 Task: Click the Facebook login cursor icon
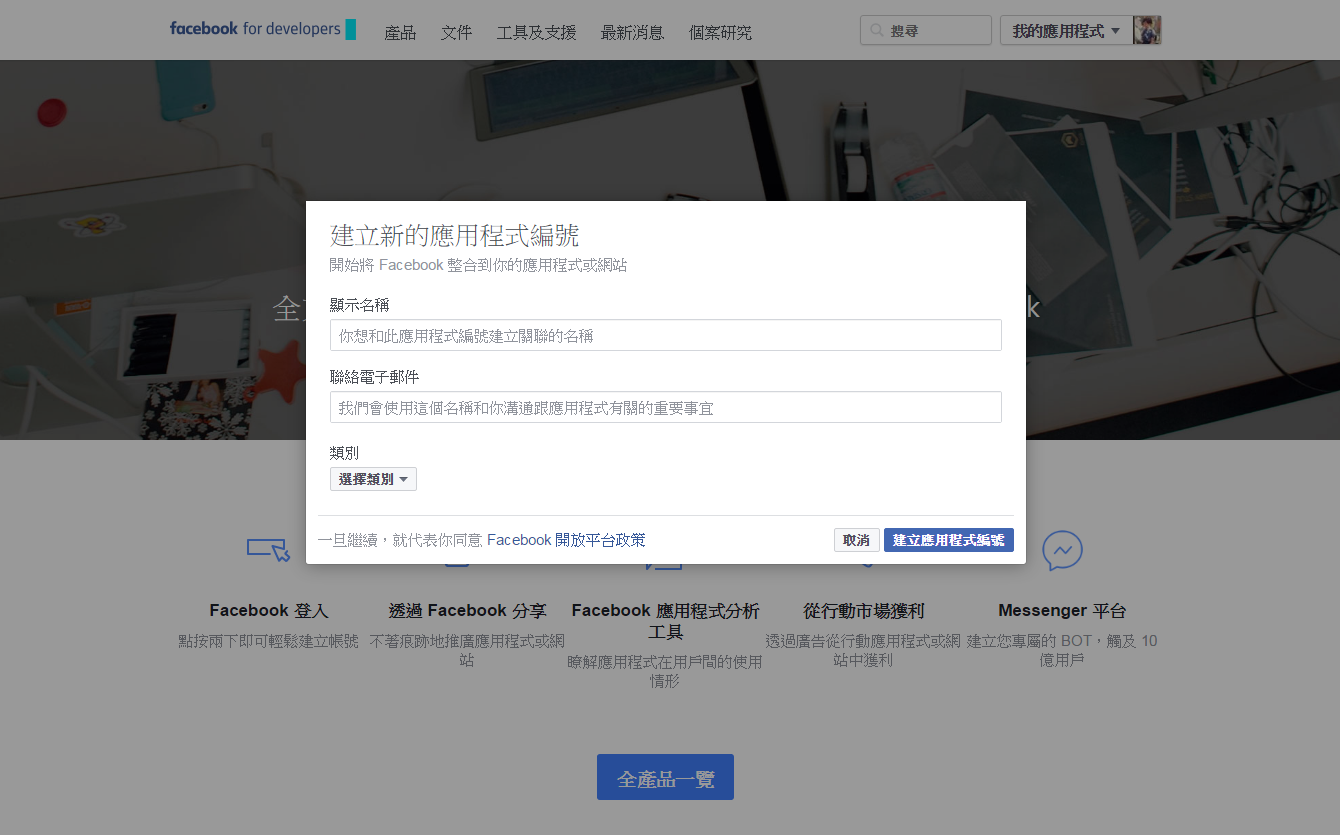268,549
